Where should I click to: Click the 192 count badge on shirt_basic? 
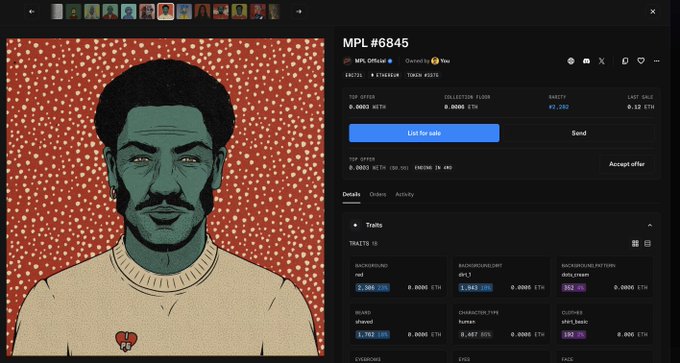[x=573, y=335]
